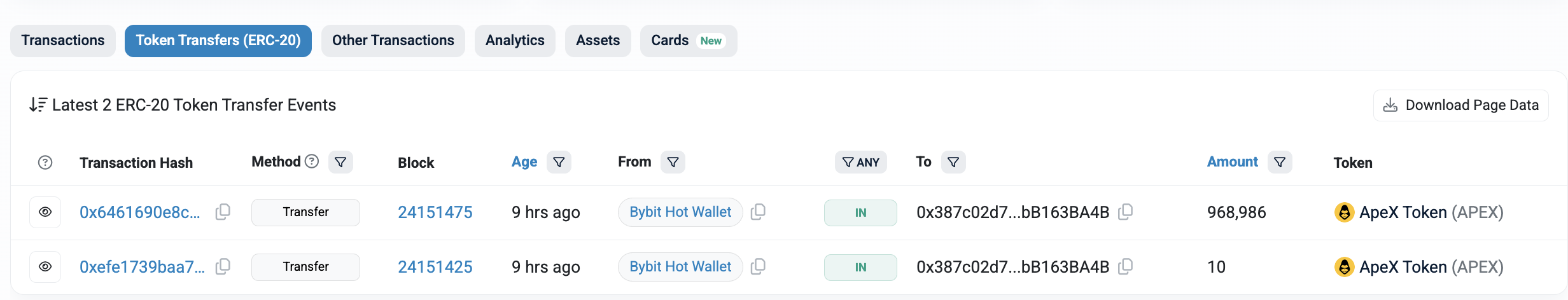Toggle quick view eye for block 24151425 row
1568x300 pixels.
[x=45, y=267]
